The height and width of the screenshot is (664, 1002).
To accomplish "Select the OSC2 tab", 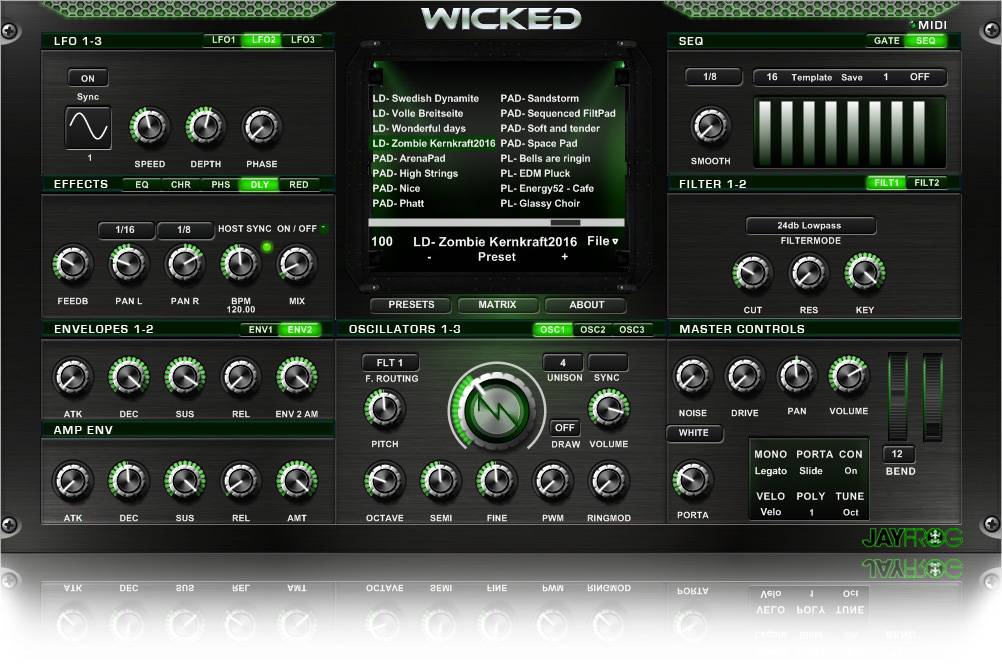I will click(592, 330).
